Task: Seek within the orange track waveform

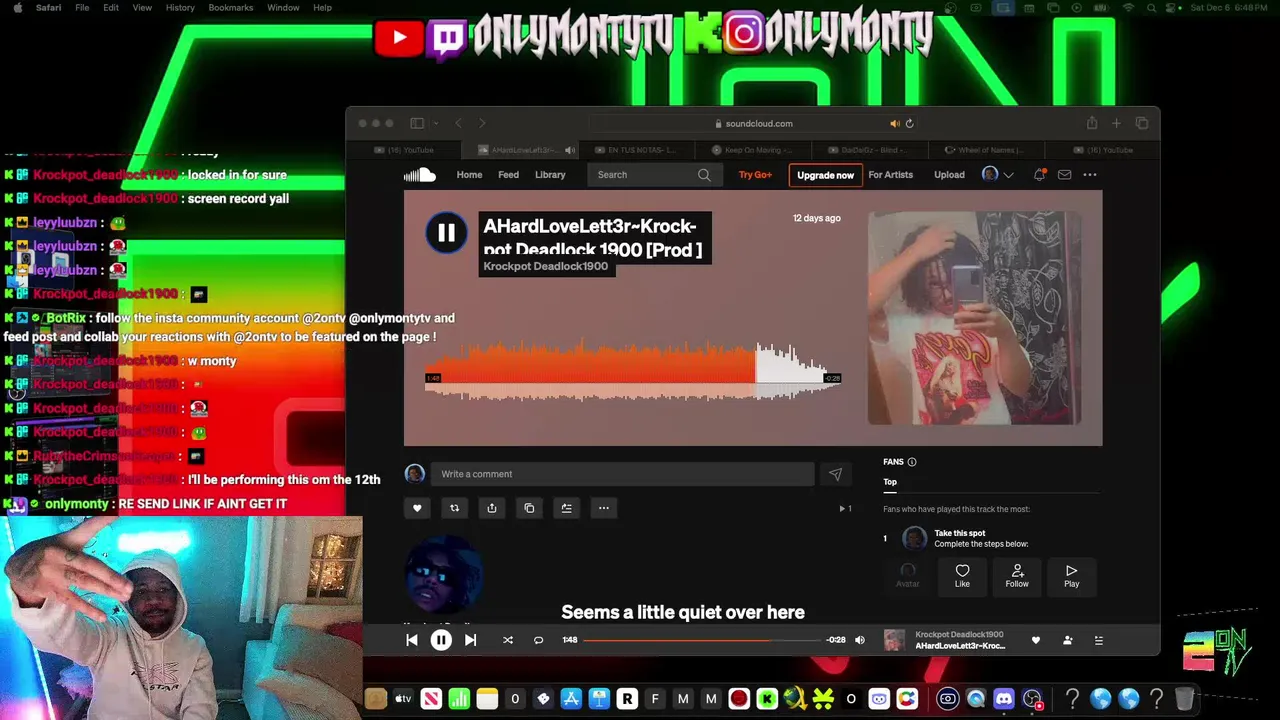Action: click(x=590, y=370)
